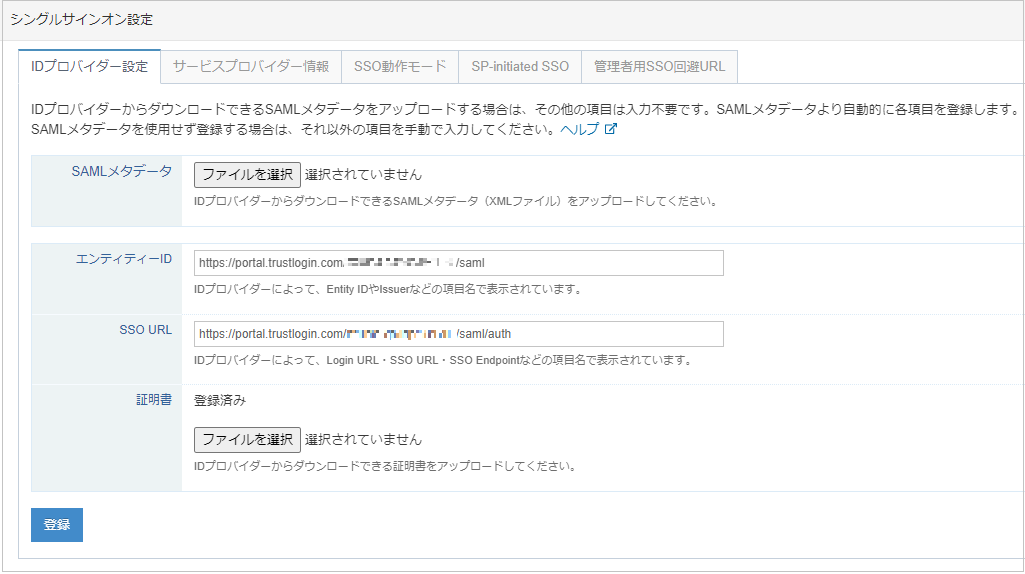Click the blue 登録 button
The height and width of the screenshot is (574, 1025).
[57, 524]
